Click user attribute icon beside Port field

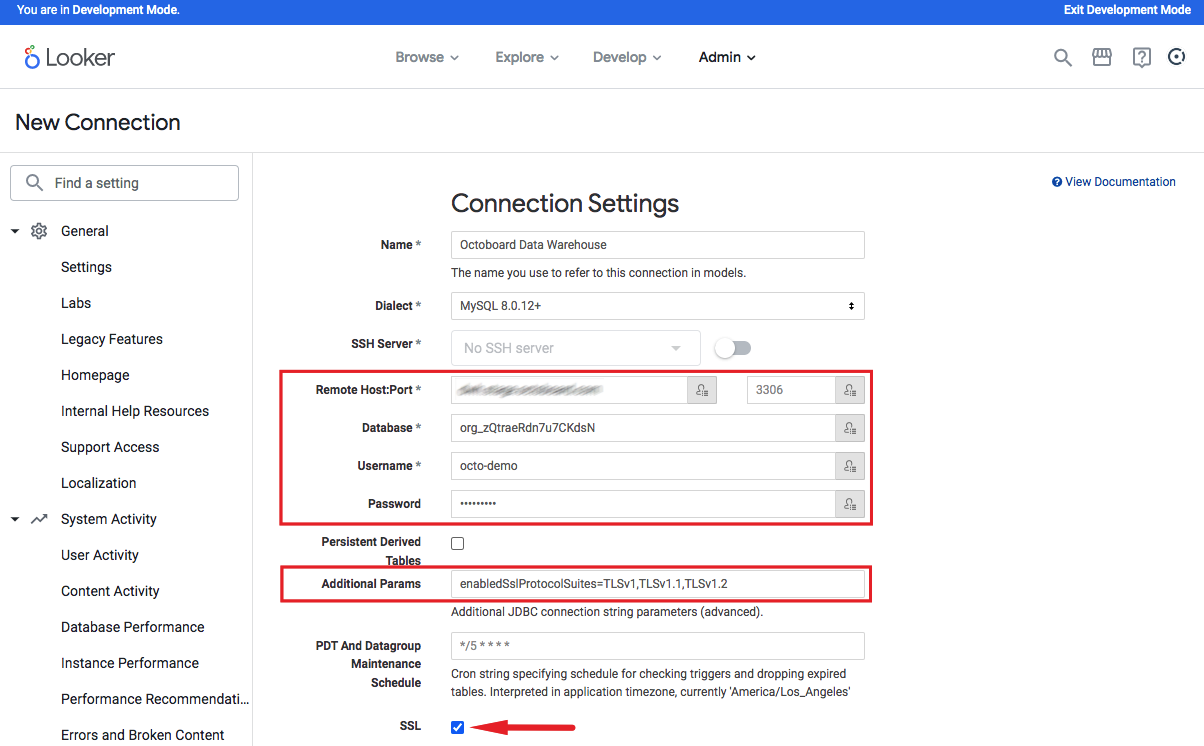click(x=850, y=390)
